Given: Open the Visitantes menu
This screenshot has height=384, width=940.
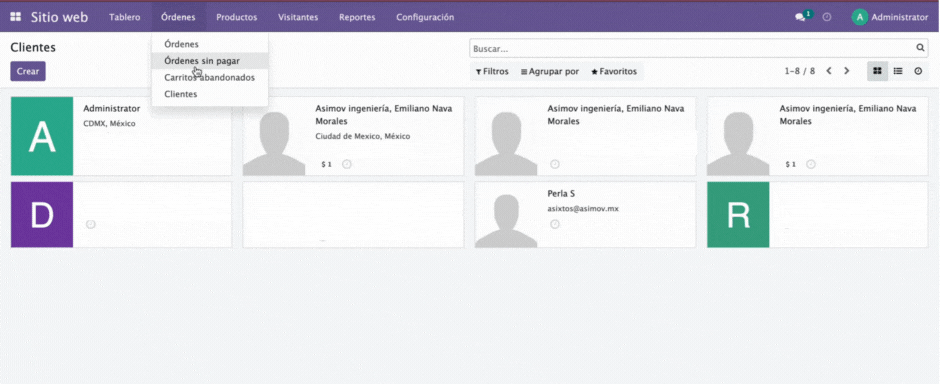Looking at the screenshot, I should click(x=298, y=17).
